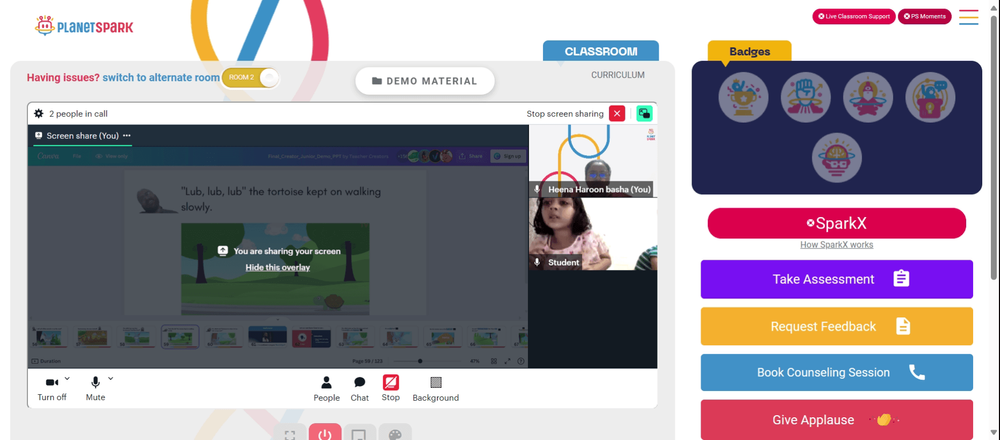
Task: Turn off the camera
Action: (52, 388)
